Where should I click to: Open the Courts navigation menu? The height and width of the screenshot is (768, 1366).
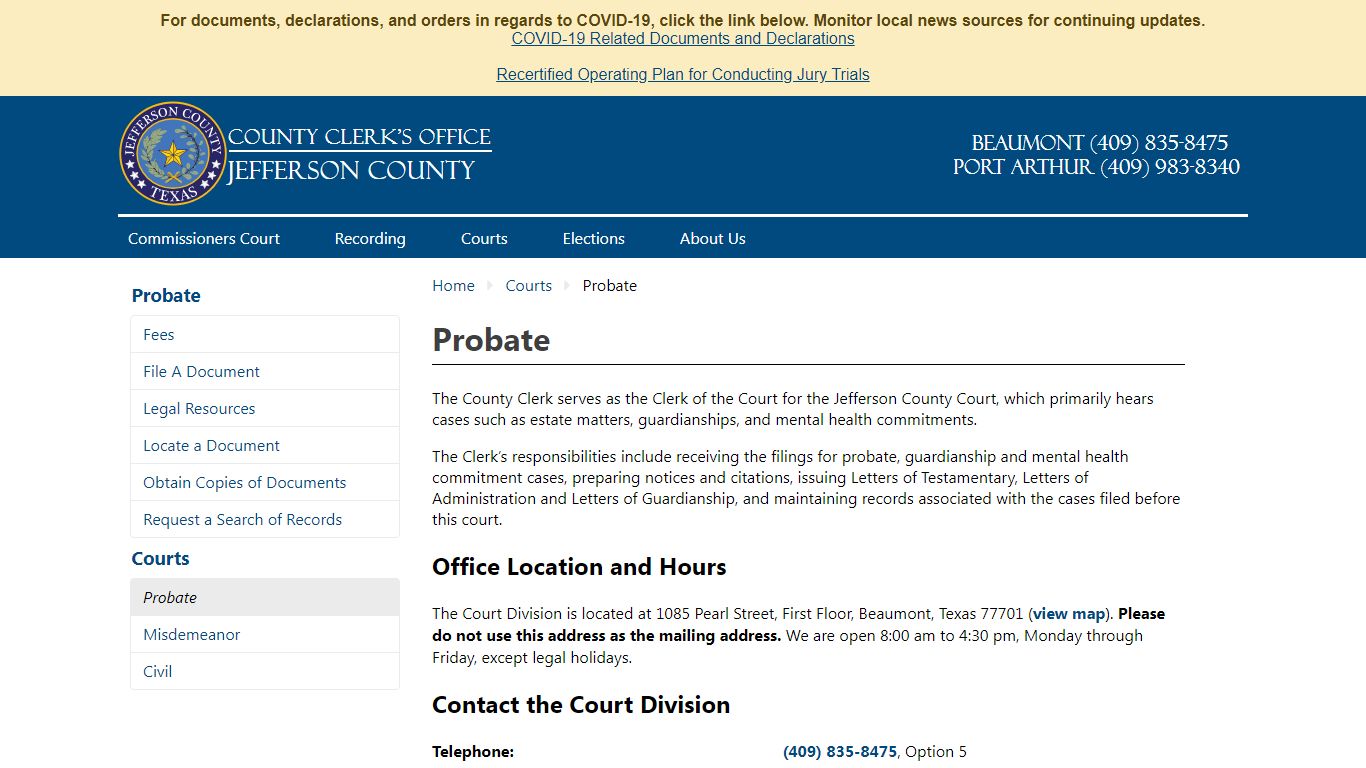click(484, 238)
